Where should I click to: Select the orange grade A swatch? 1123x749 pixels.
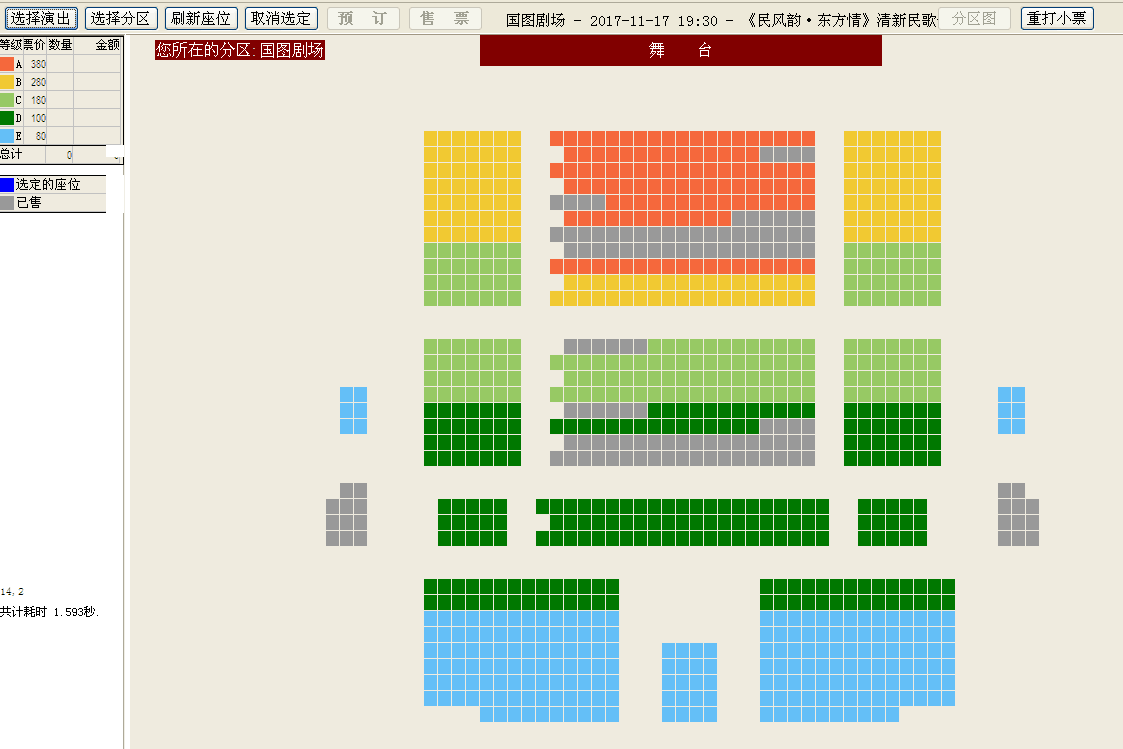pyautogui.click(x=7, y=64)
